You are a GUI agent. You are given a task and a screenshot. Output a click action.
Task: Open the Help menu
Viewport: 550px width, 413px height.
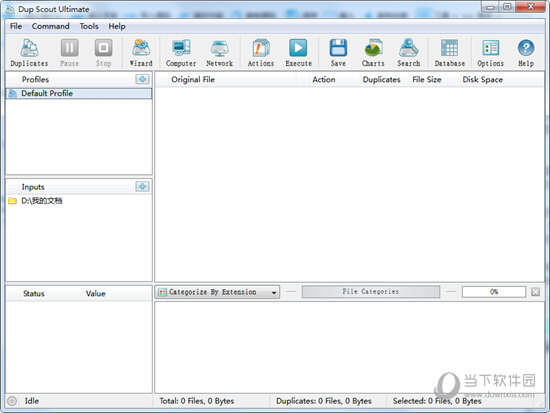coord(117,26)
